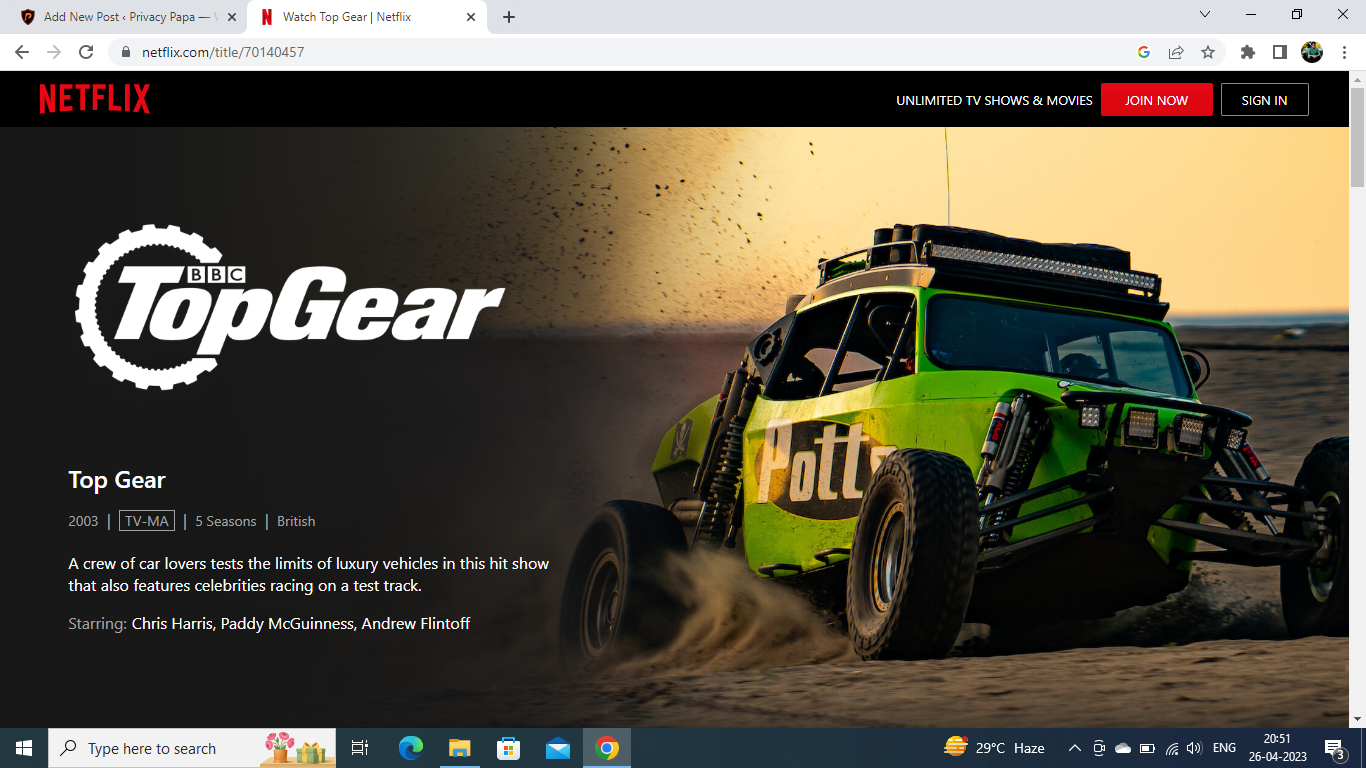Screen dimensions: 1366x768
Task: Open the Windows Start menu
Action: (x=24, y=748)
